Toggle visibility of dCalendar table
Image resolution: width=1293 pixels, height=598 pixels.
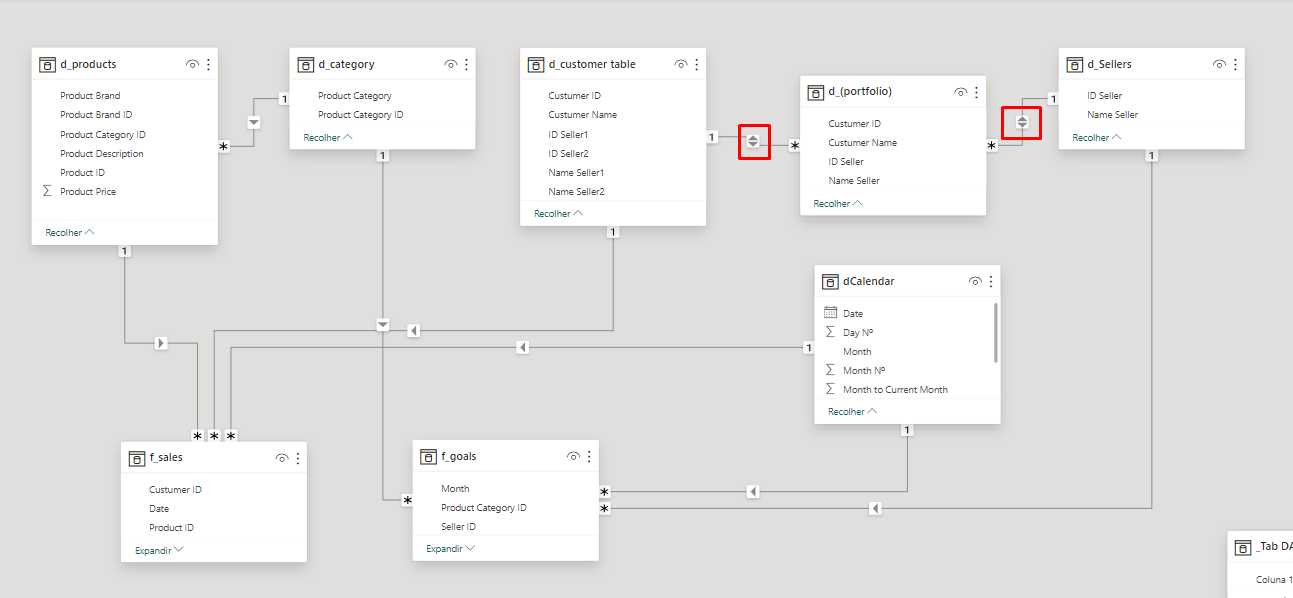pos(975,282)
